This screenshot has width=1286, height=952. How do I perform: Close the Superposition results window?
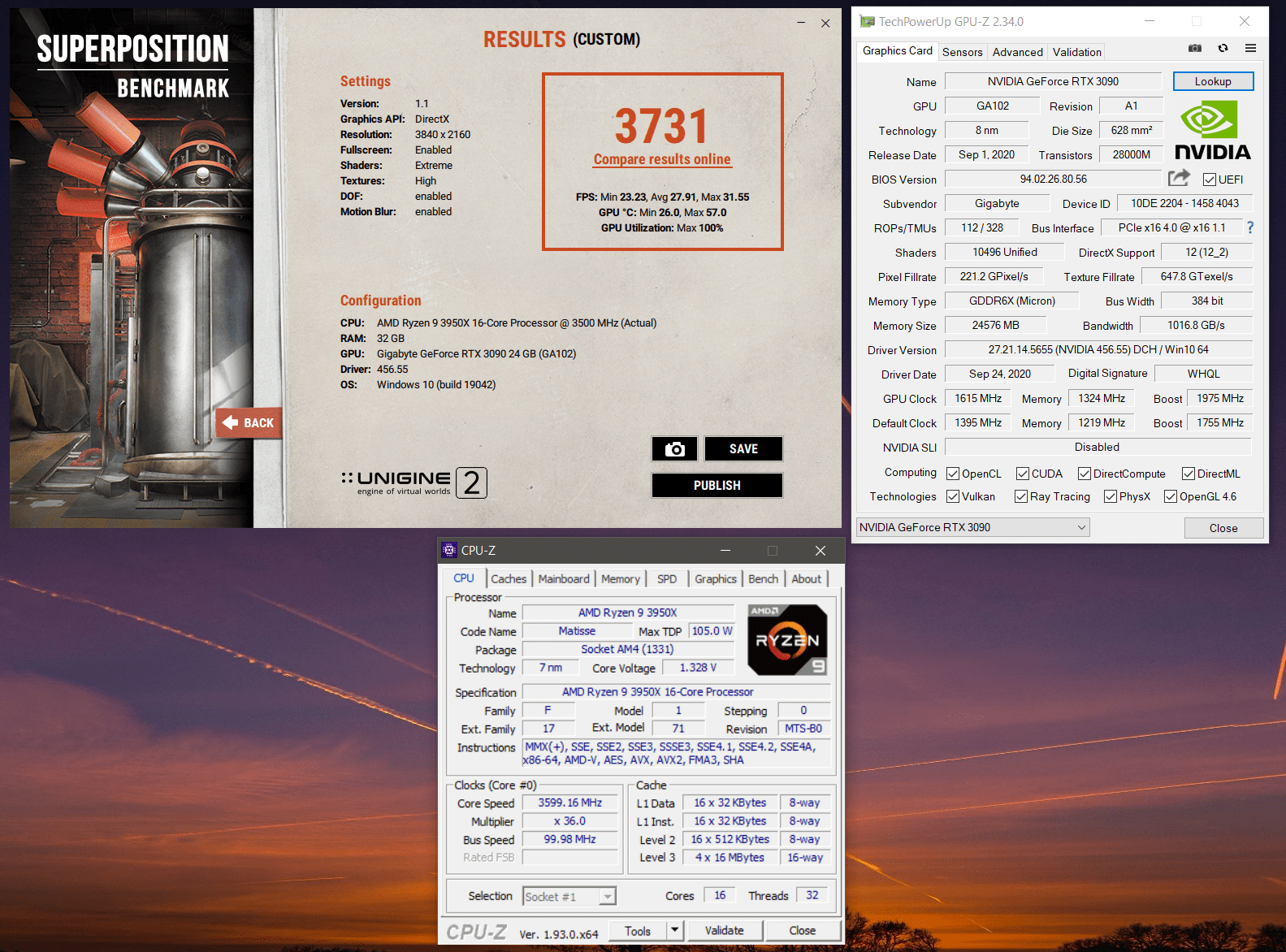point(825,24)
